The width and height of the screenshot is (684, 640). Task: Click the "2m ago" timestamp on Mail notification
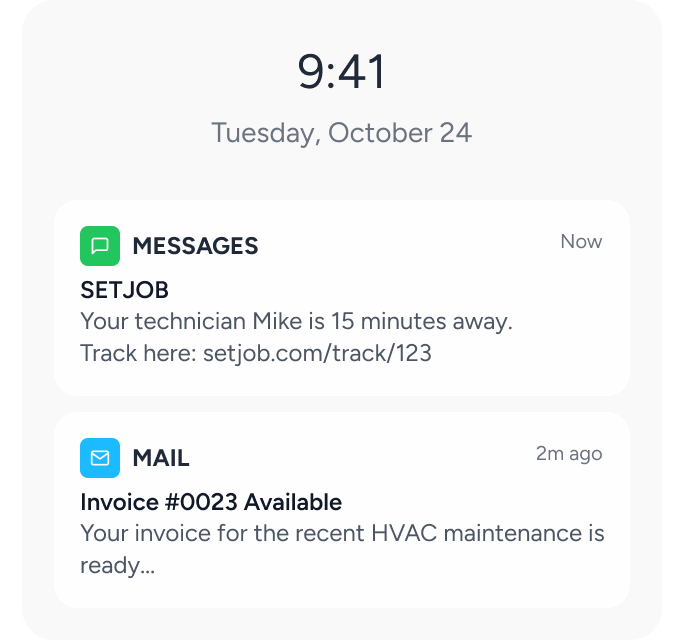[569, 454]
